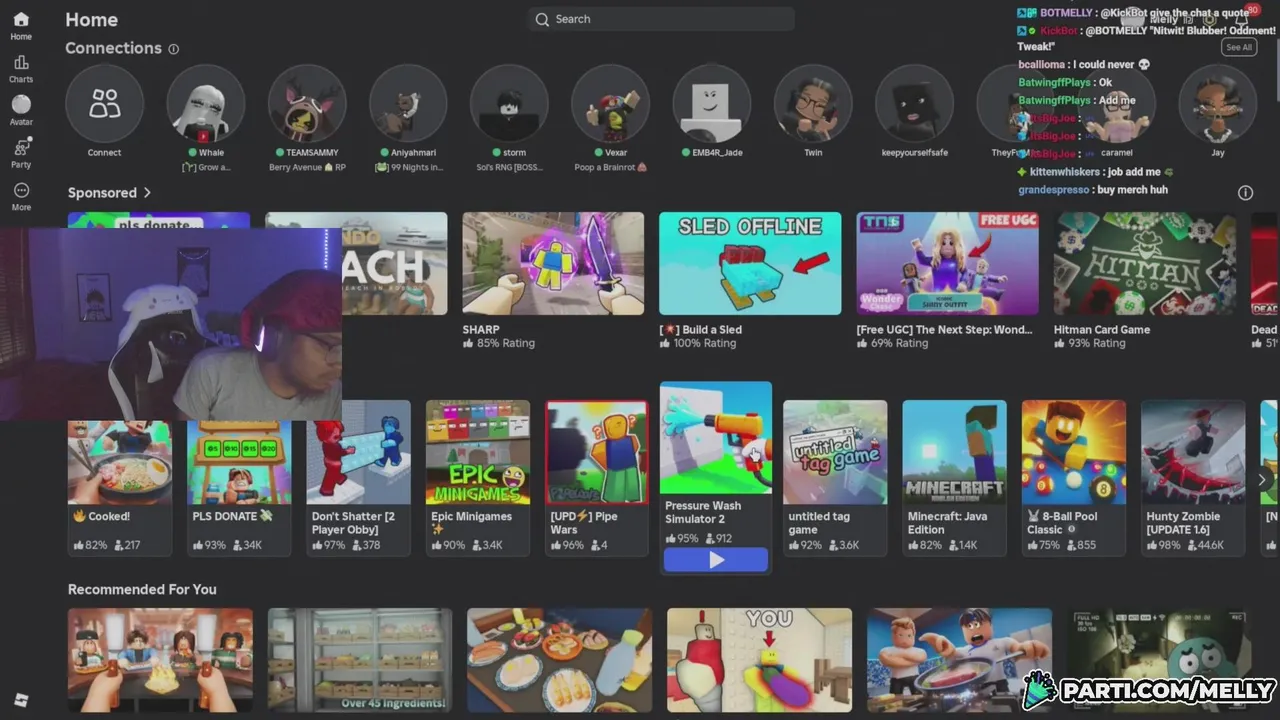Click the Connect people icon
This screenshot has width=1280, height=720.
(104, 104)
